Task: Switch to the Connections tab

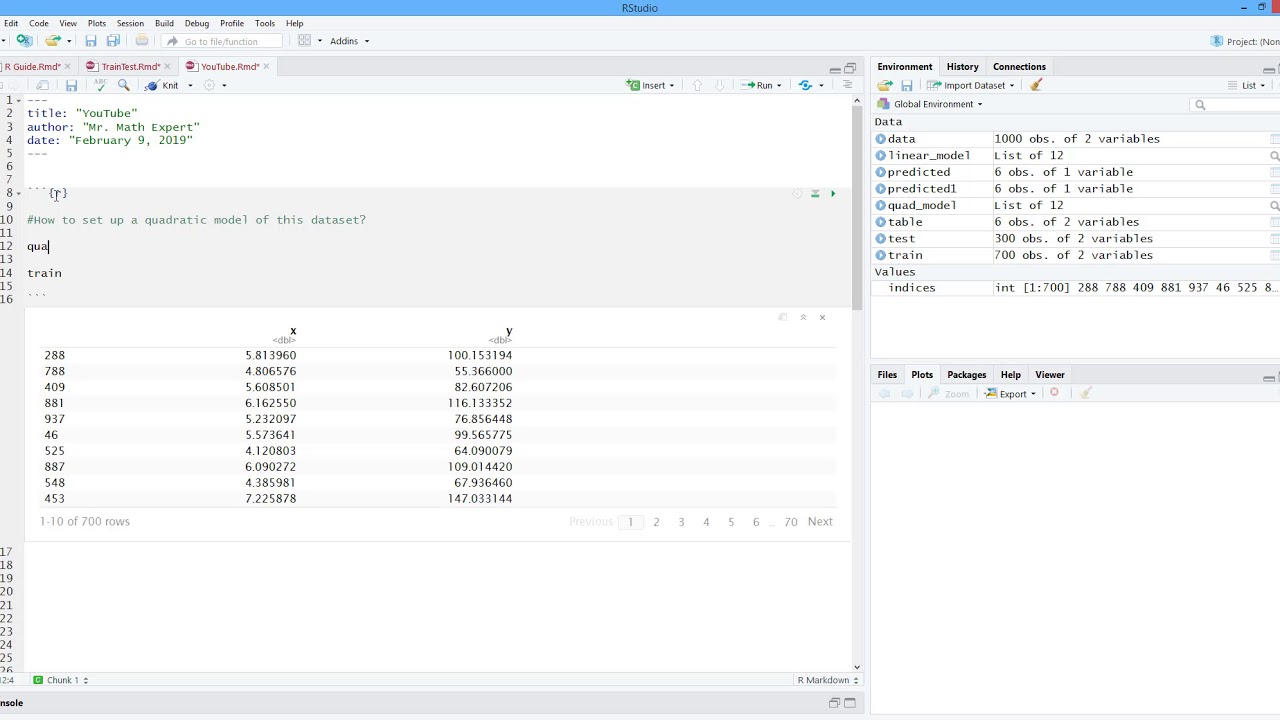Action: [x=1019, y=67]
